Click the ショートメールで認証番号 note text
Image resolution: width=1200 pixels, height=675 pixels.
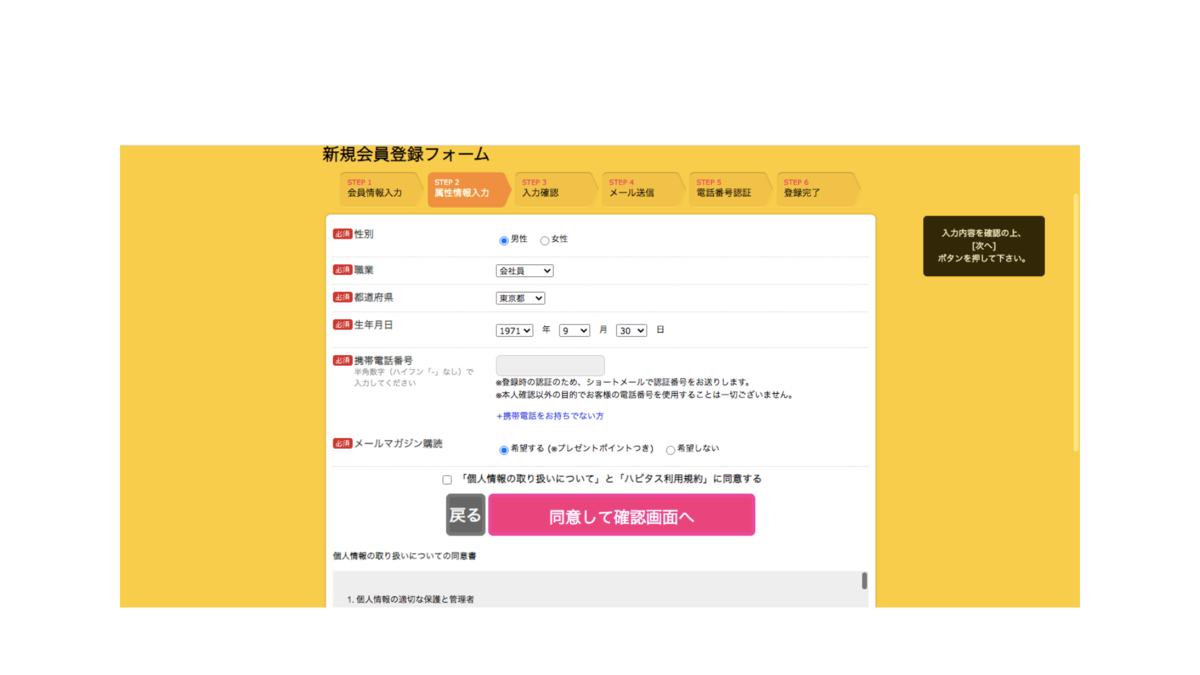click(623, 382)
